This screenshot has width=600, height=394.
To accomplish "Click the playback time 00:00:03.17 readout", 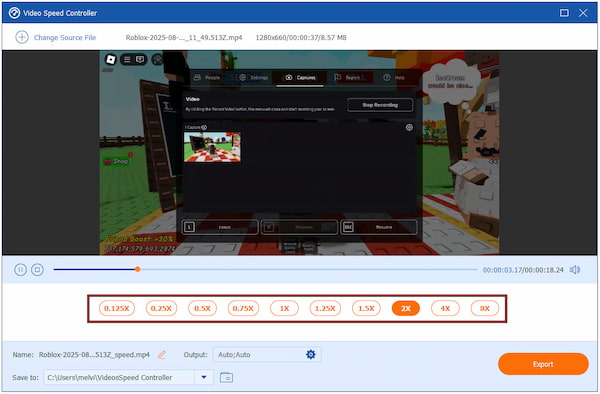I will pos(502,270).
